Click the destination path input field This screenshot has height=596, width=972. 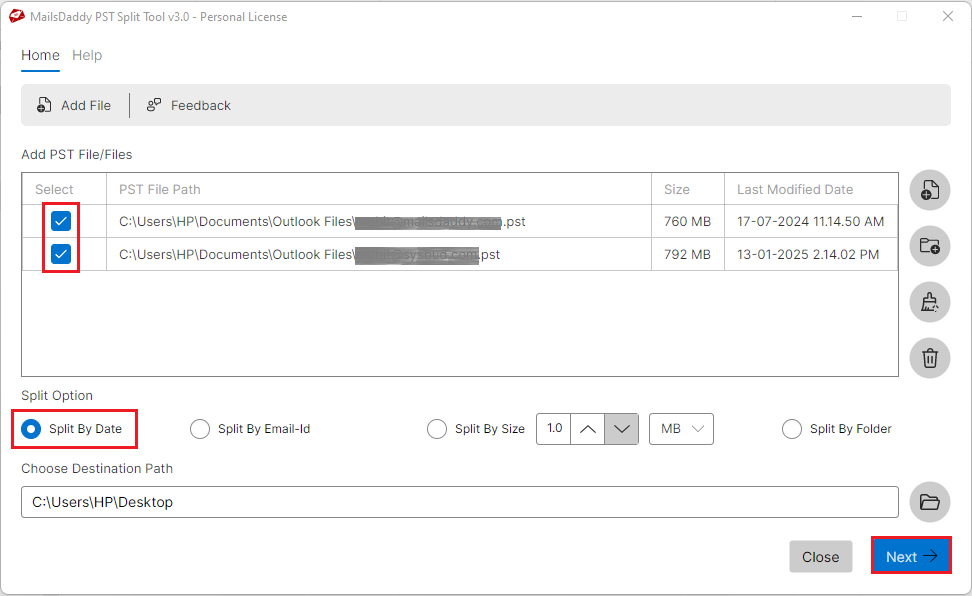pos(459,502)
